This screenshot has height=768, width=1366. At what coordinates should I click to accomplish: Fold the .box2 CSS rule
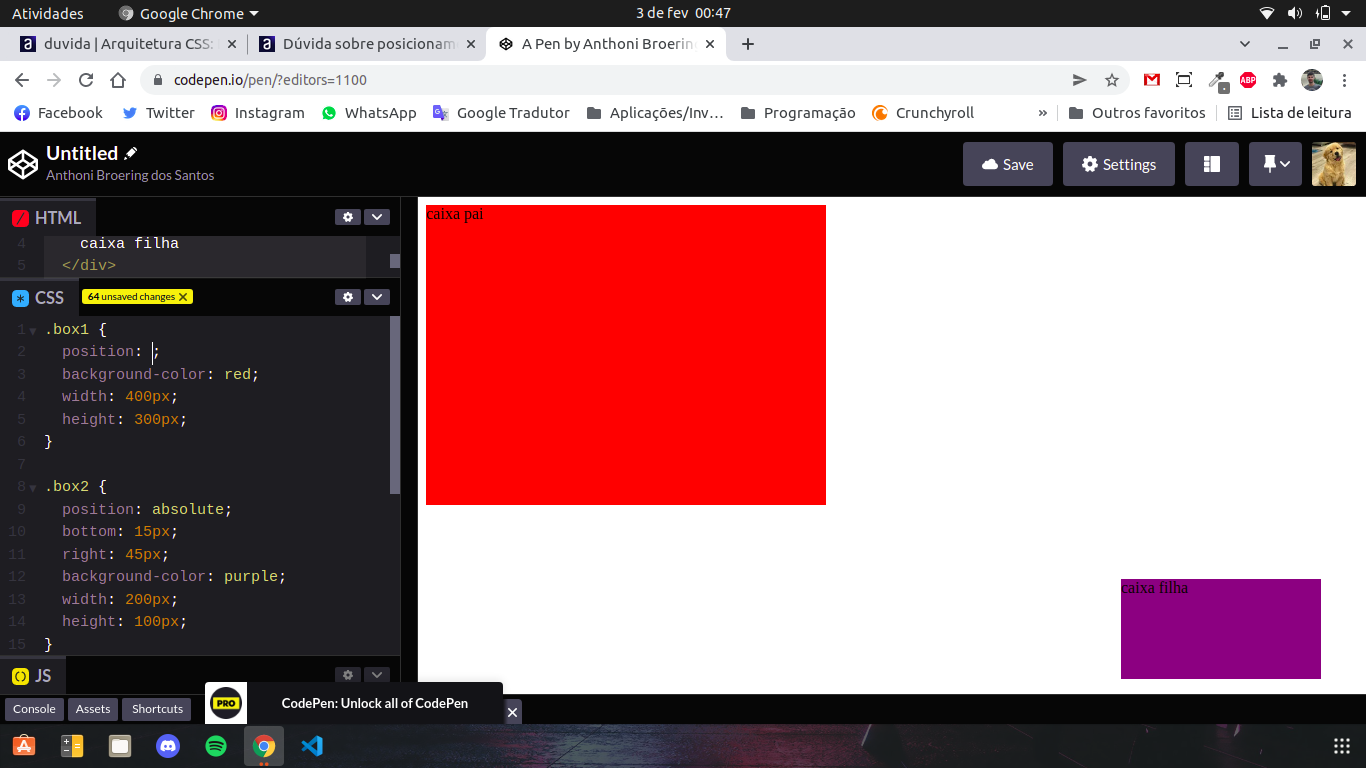tap(33, 488)
